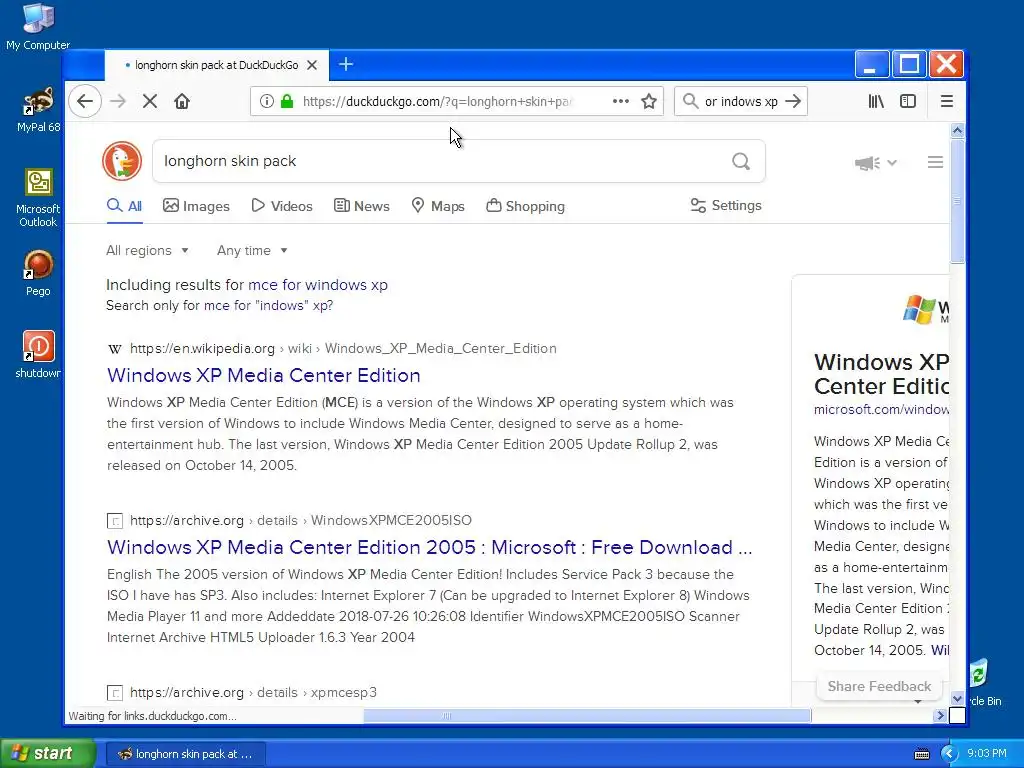This screenshot has width=1024, height=768.
Task: Select the shutdown desktop shortcut
Action: tap(38, 355)
